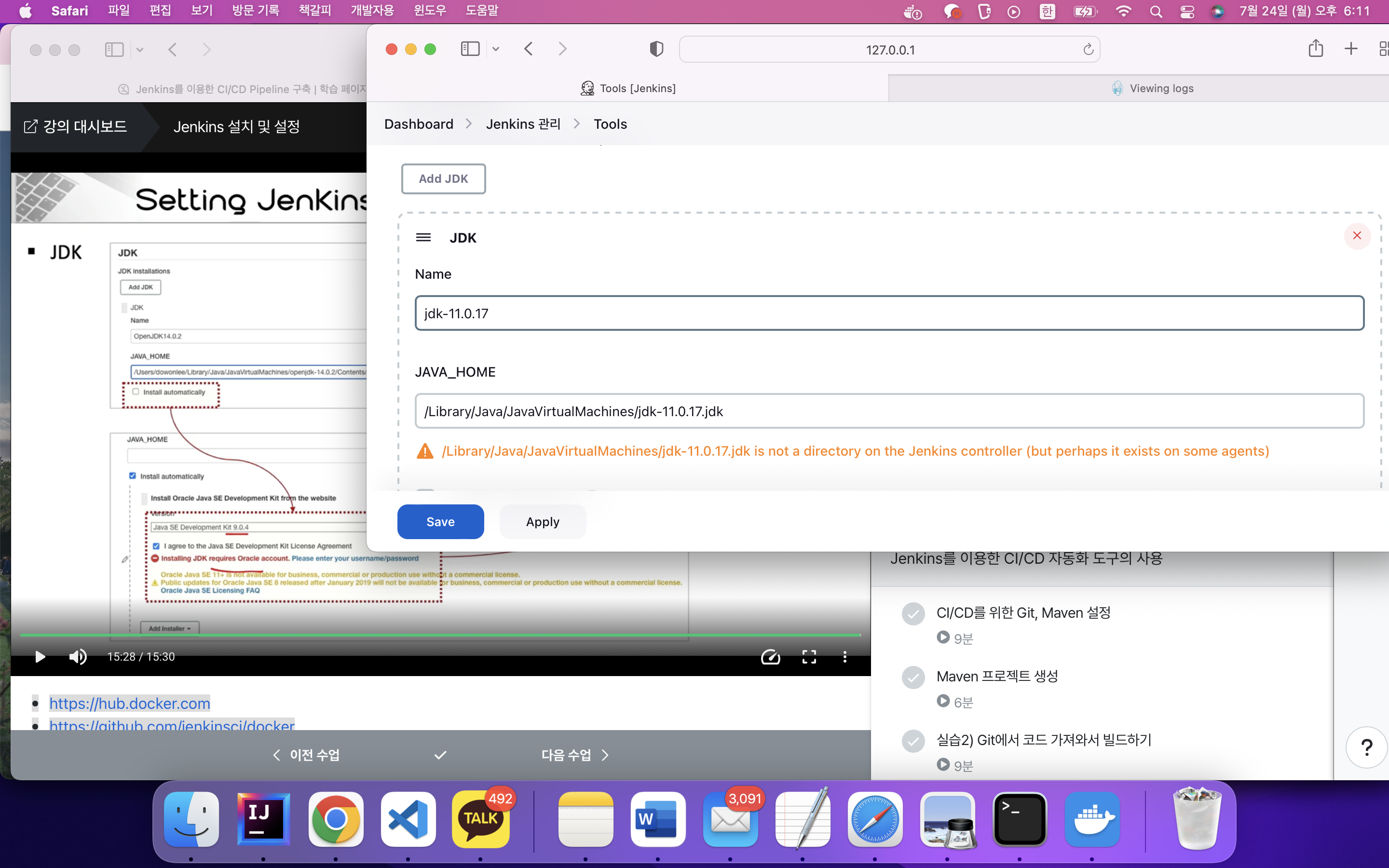This screenshot has width=1389, height=868.
Task: Click the Safari sidebar toggle in front window
Action: coord(470,49)
